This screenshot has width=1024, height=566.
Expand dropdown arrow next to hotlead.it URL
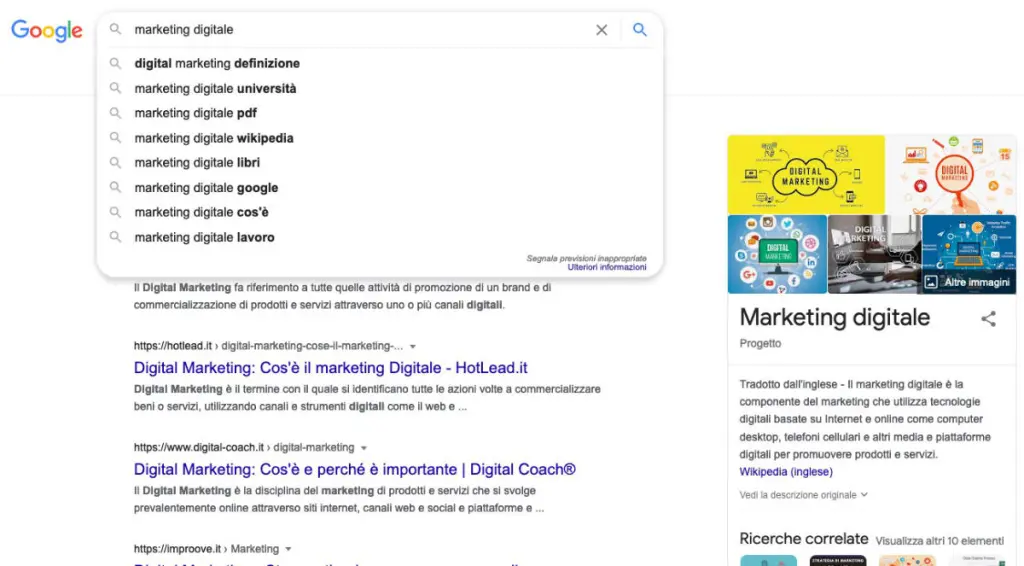click(x=413, y=347)
